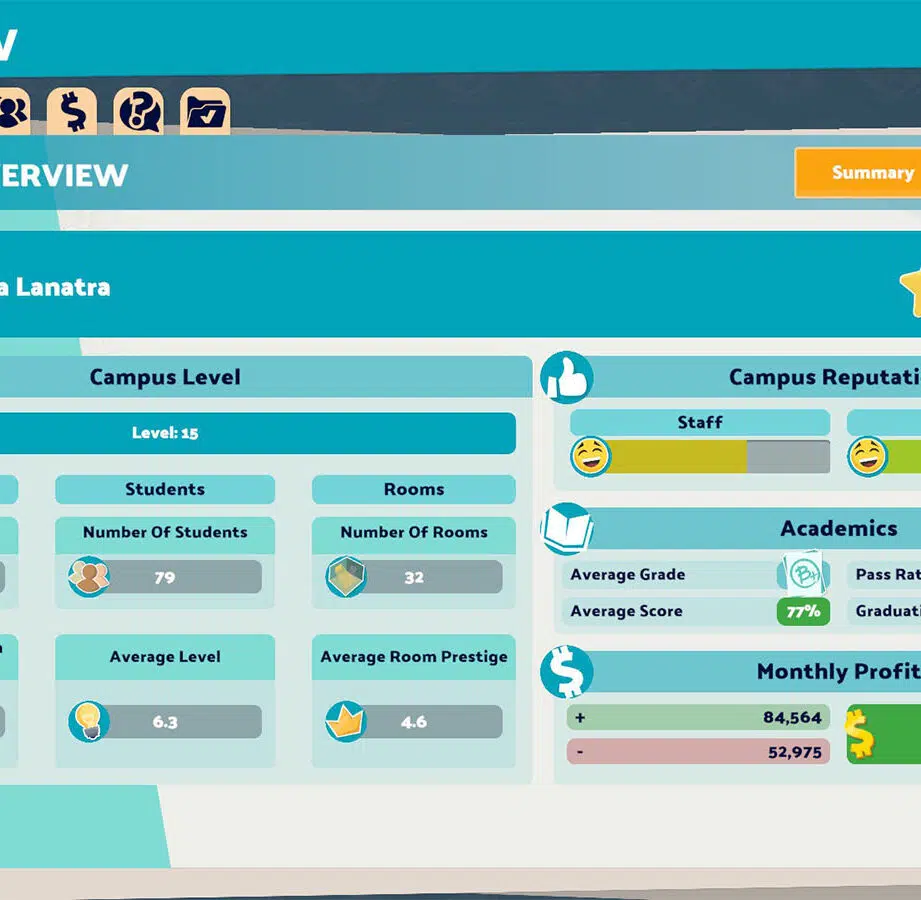Click the B+ Average Grade badge

click(x=803, y=575)
